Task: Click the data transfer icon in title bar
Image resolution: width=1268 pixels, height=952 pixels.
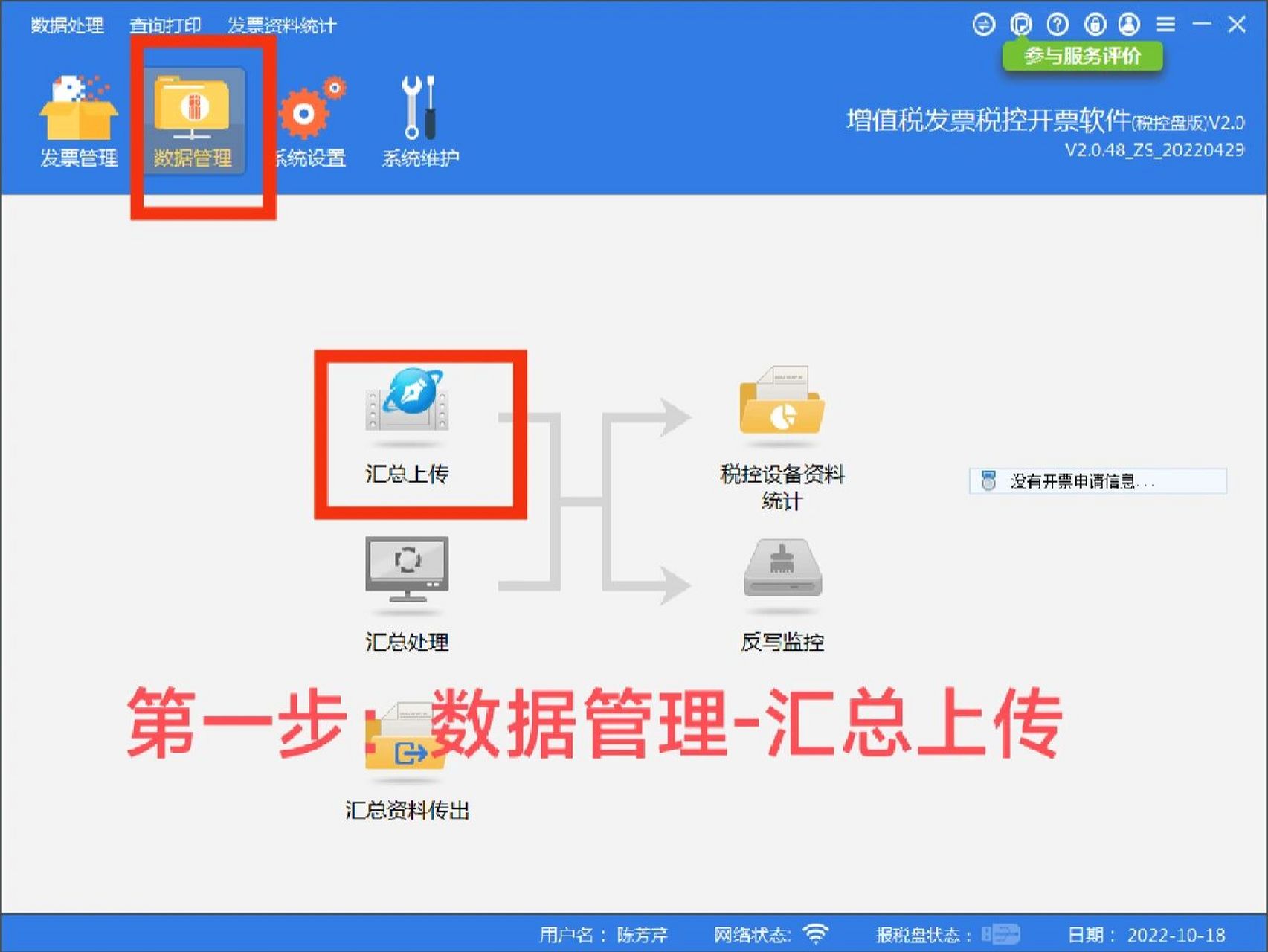Action: (983, 24)
